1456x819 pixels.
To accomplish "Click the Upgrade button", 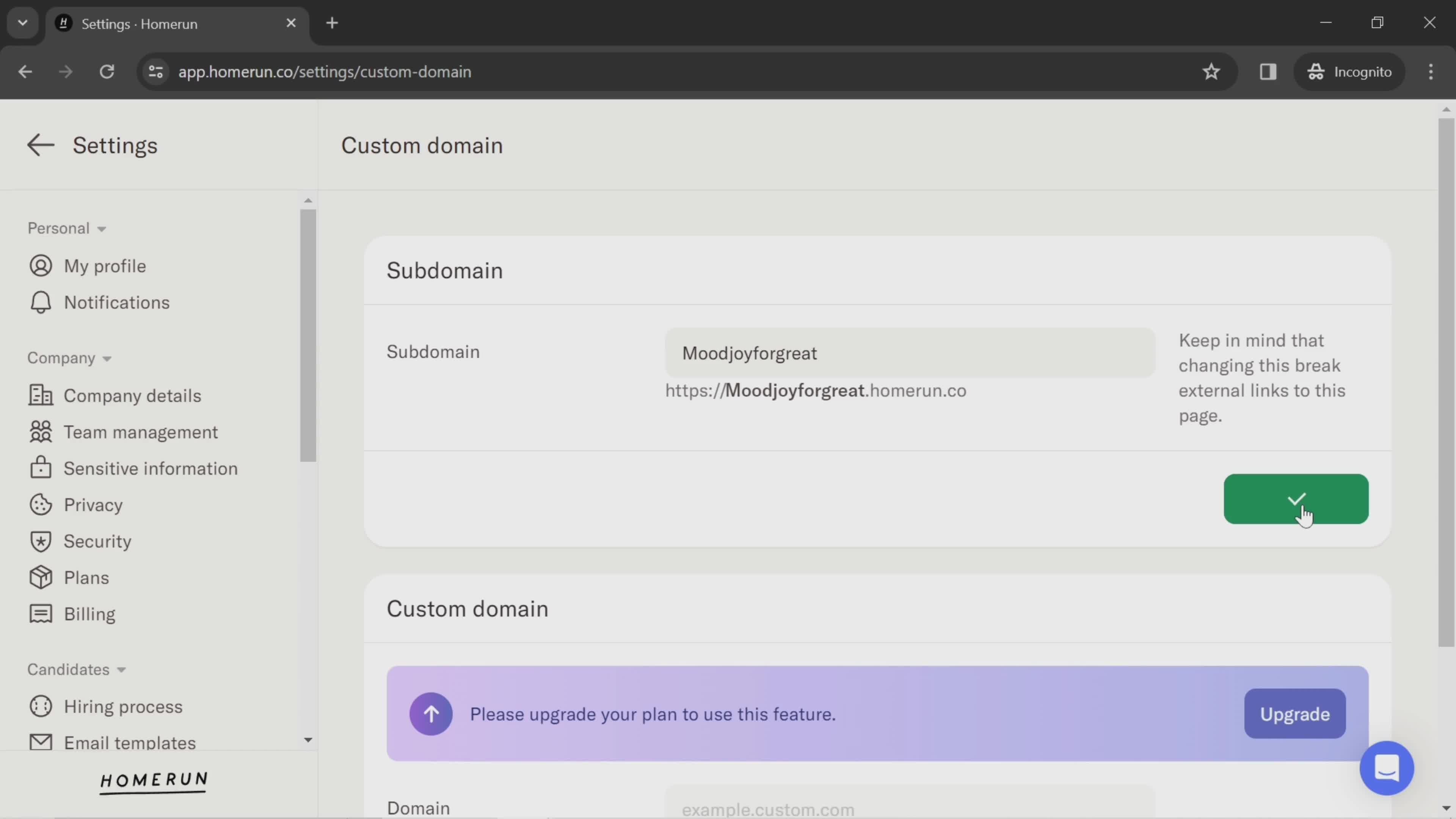I will coord(1294,714).
